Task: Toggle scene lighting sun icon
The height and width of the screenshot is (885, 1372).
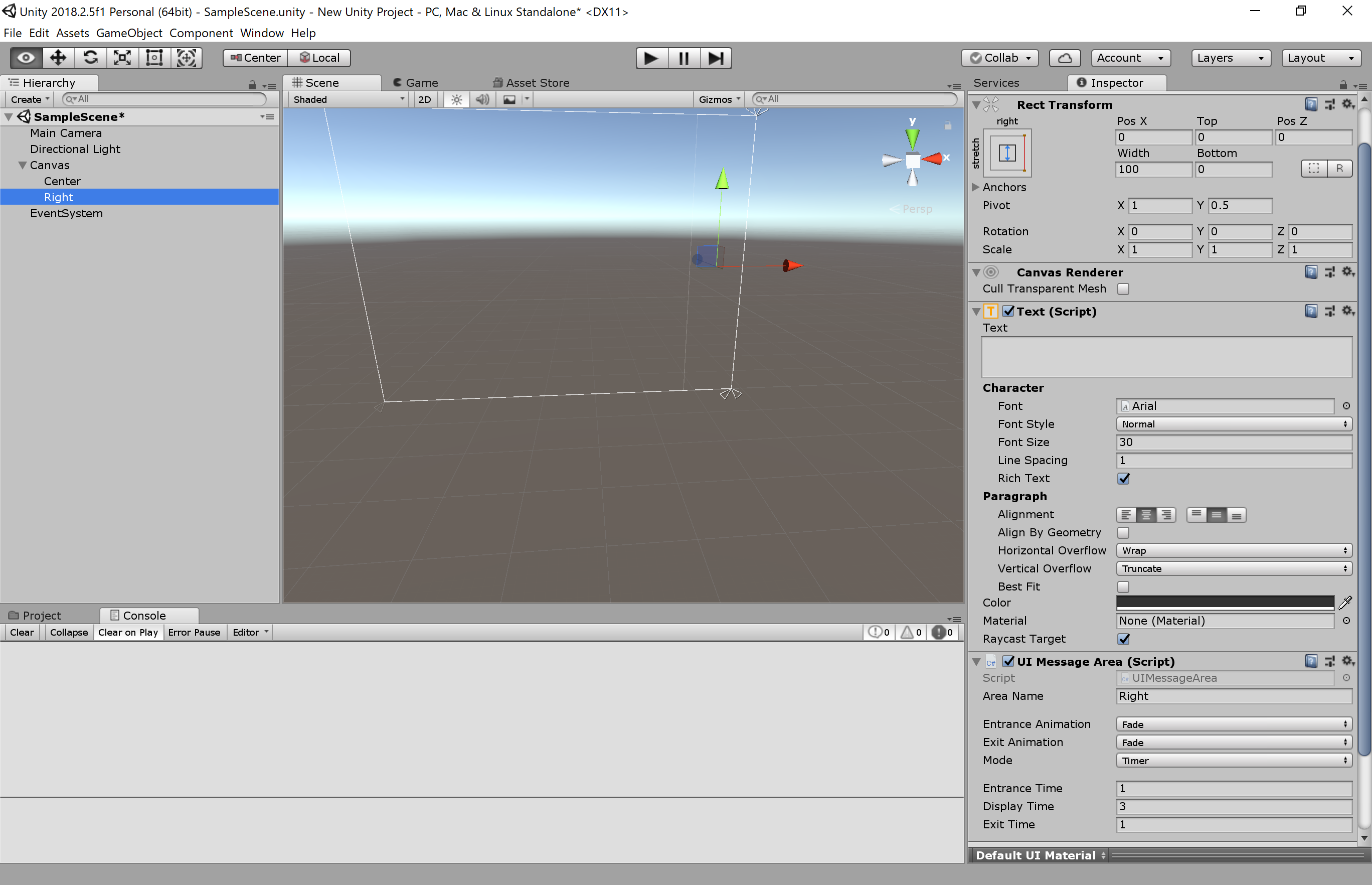Action: point(456,99)
